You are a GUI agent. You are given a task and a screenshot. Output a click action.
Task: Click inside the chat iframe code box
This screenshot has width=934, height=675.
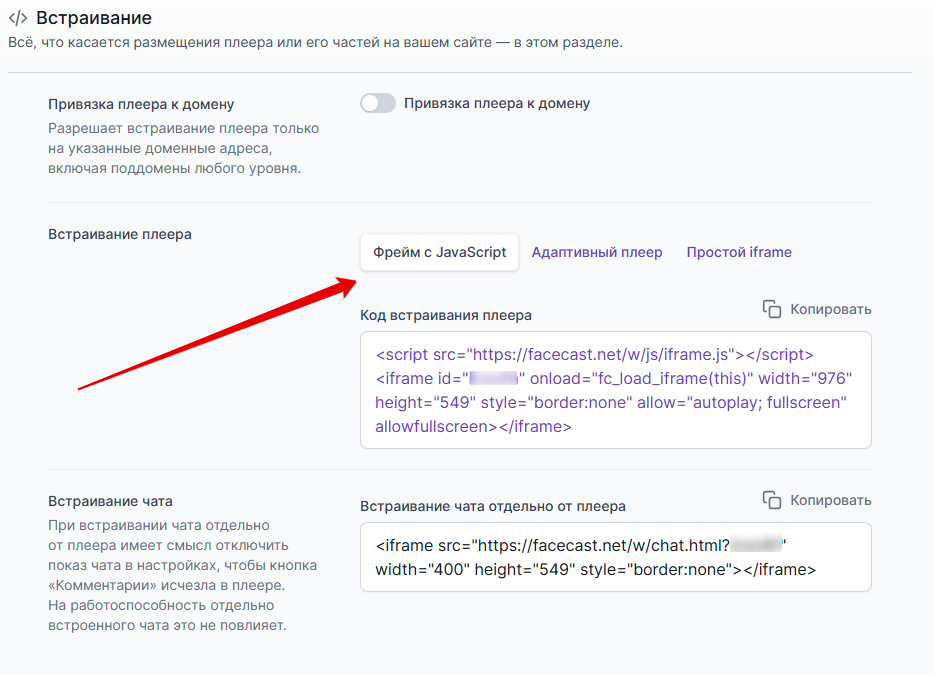pos(615,557)
